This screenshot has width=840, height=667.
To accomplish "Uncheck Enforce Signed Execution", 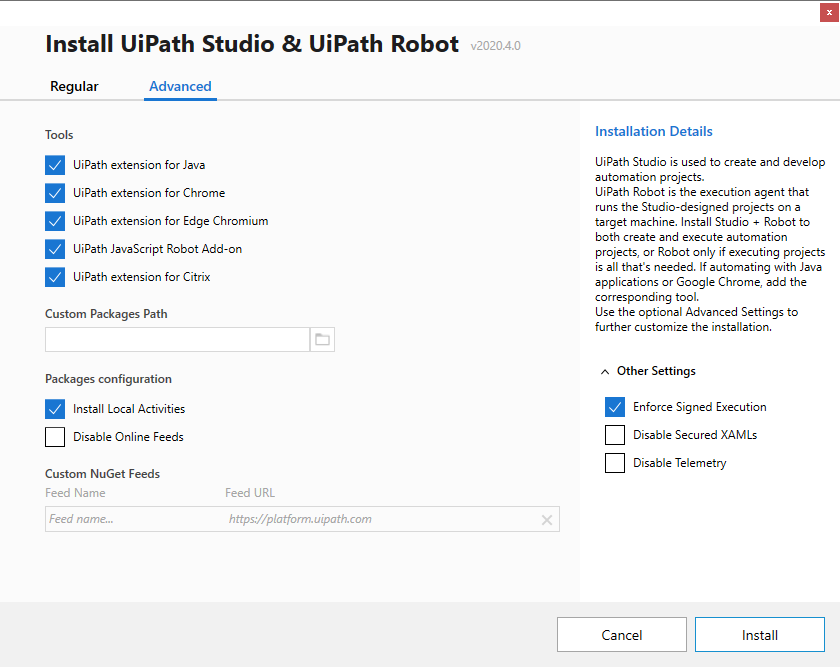I will (615, 407).
